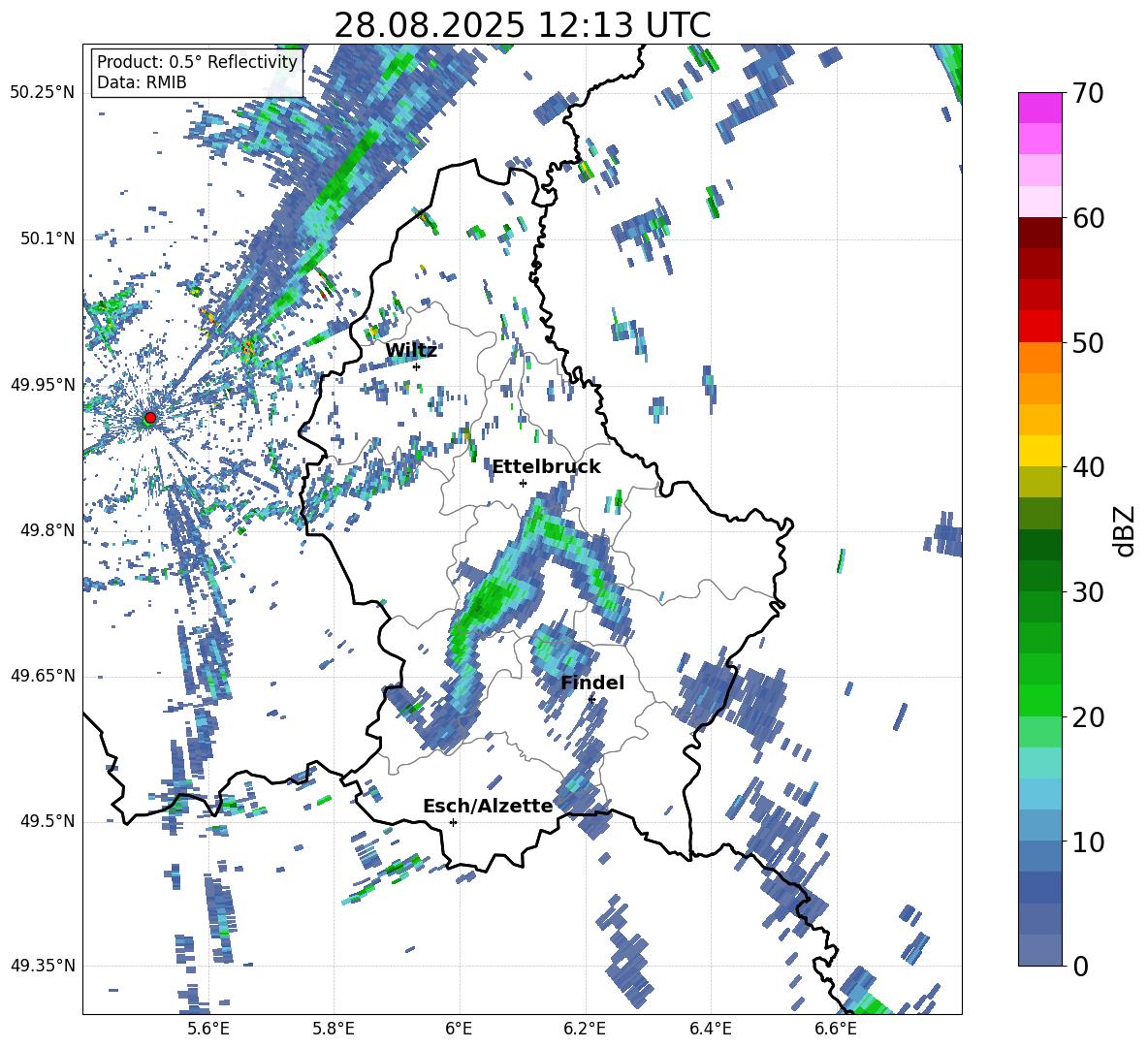Click the 6.4°E longitude tick label
This screenshot has width=1148, height=1048.
(x=710, y=1029)
